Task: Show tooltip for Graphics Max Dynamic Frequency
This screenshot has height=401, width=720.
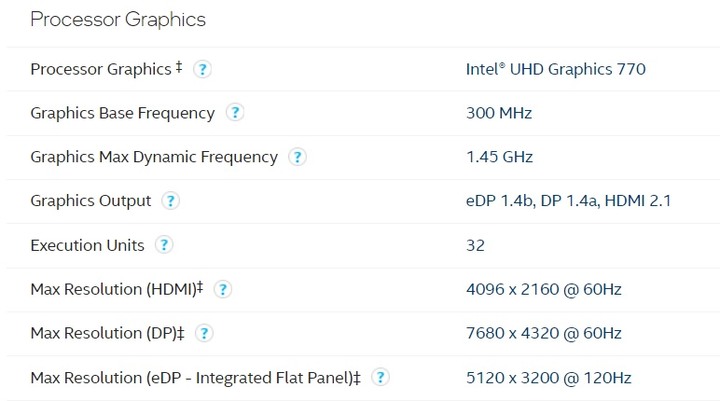Action: point(297,157)
